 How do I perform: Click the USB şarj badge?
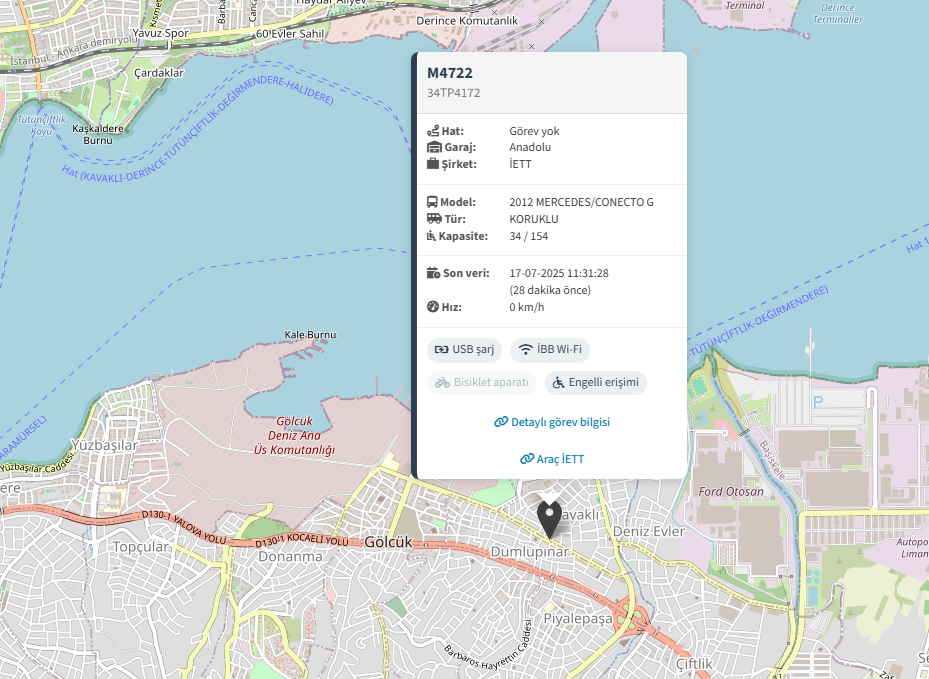pos(464,350)
